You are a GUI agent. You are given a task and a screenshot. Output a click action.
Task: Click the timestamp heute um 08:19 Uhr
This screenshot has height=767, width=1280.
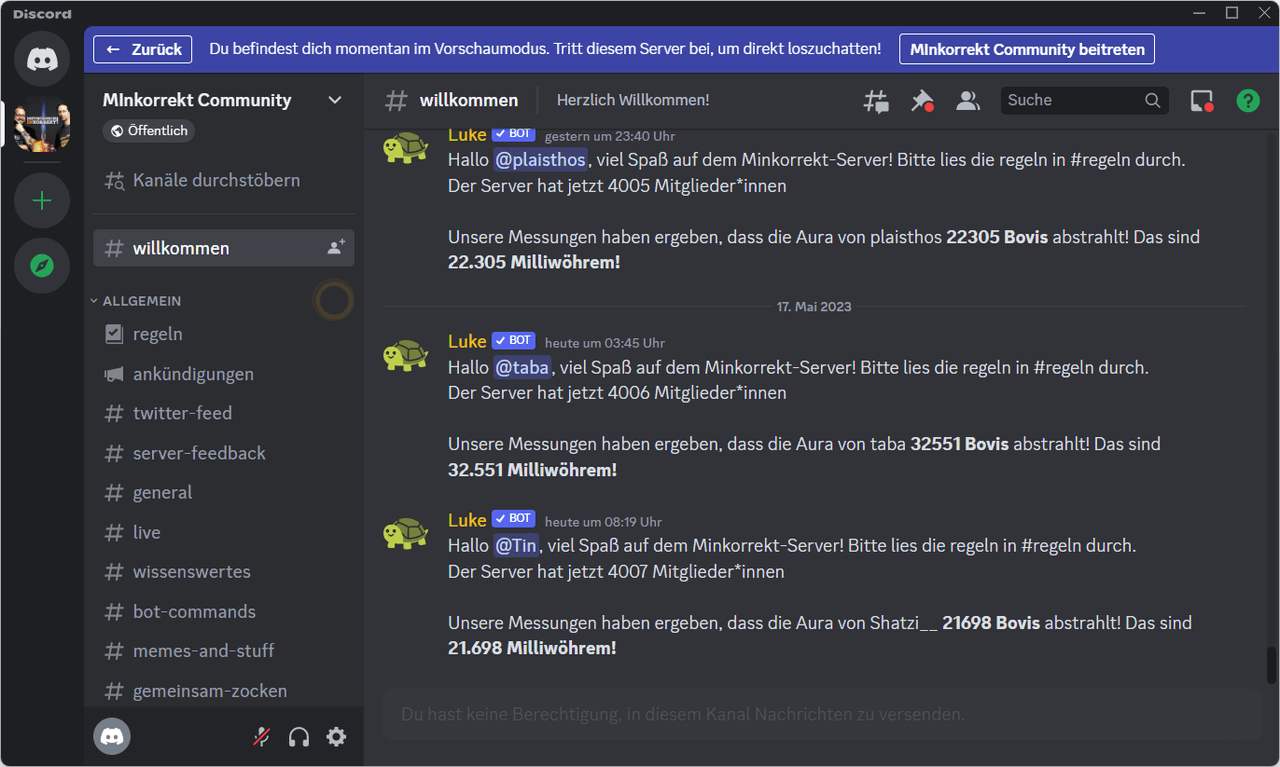603,522
